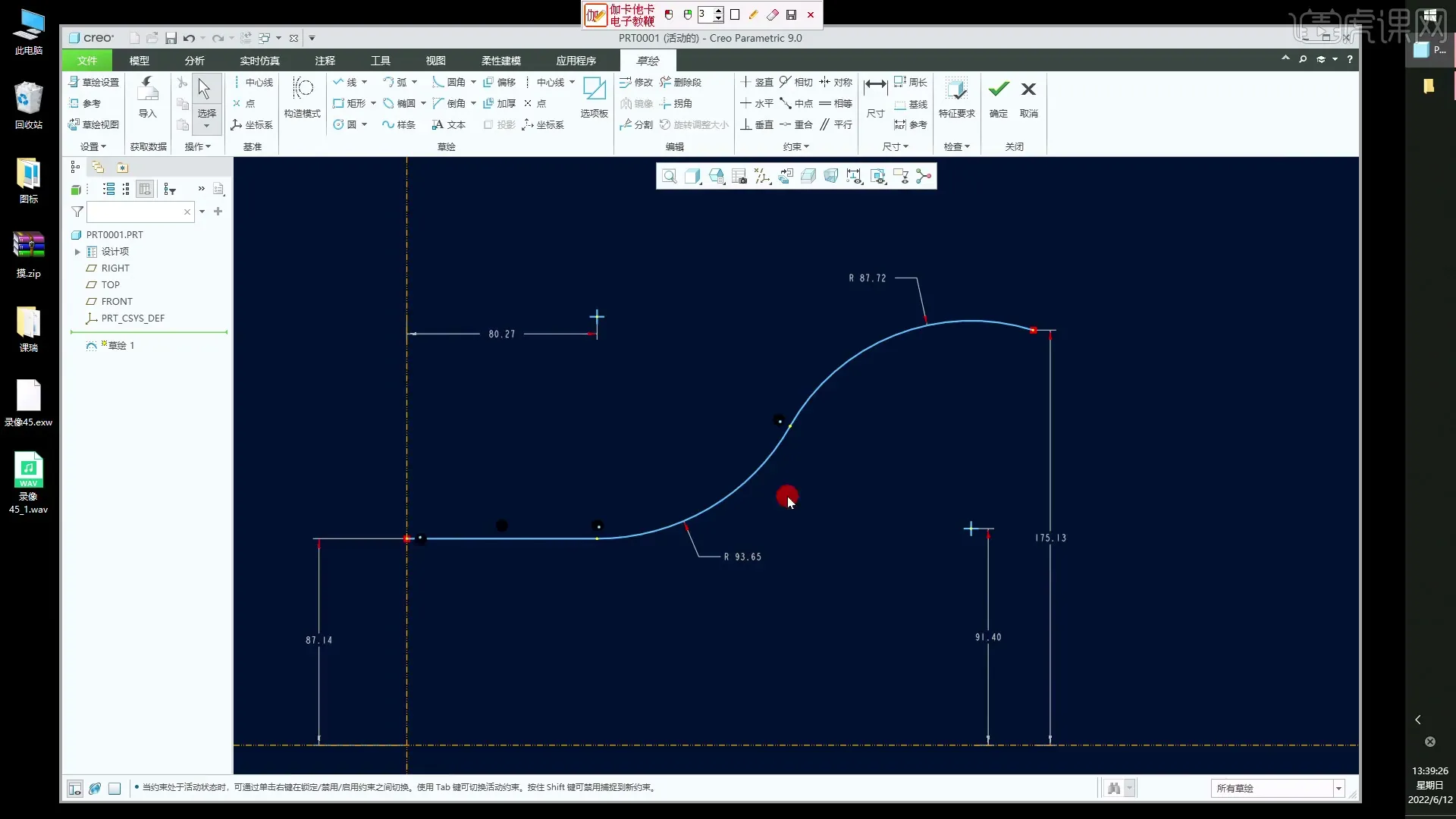Expand the 矩形 rectangle dropdown arrow
The width and height of the screenshot is (1456, 819).
click(373, 103)
